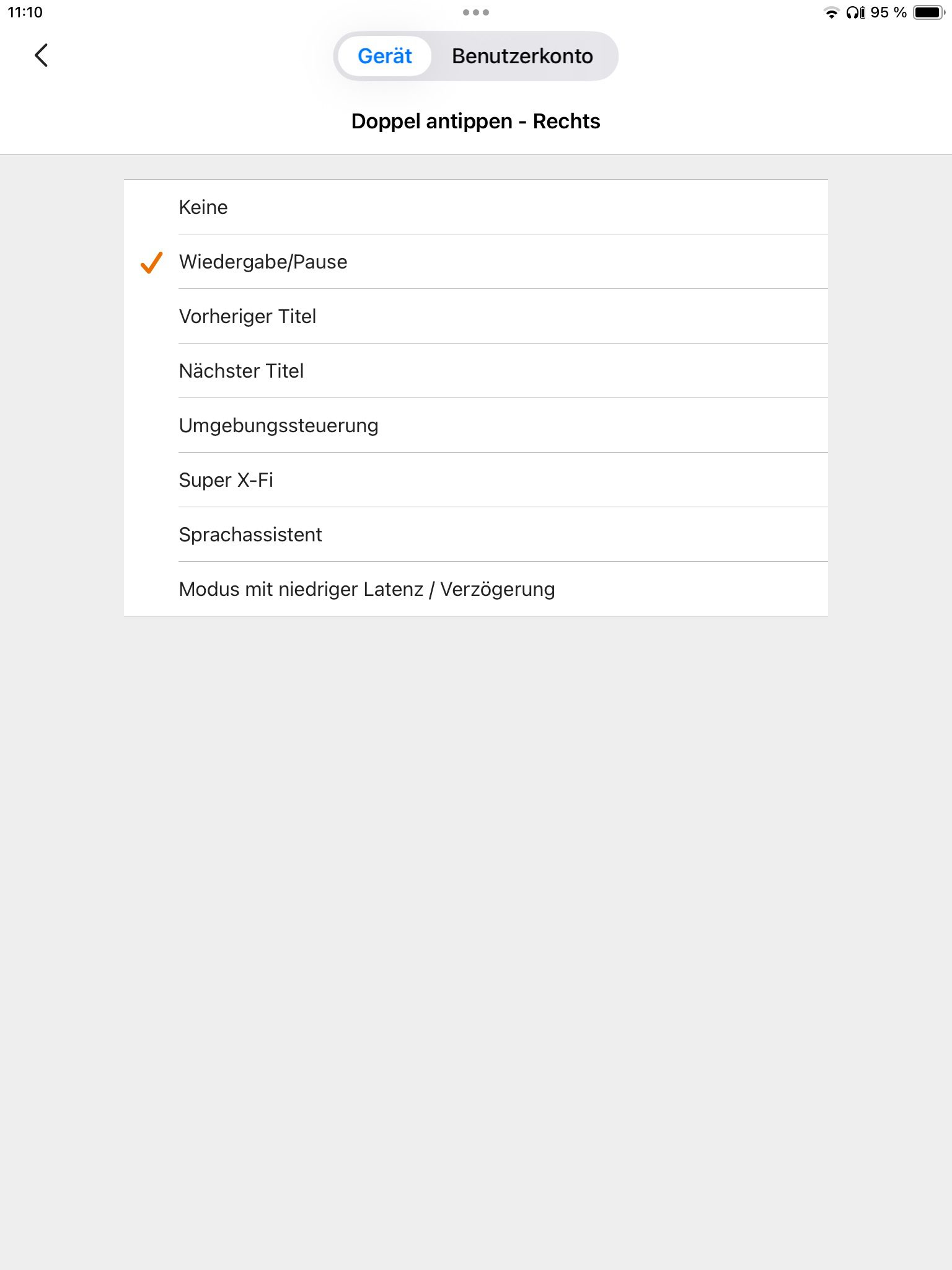Select Super X-Fi option
The image size is (952, 1270).
226,480
